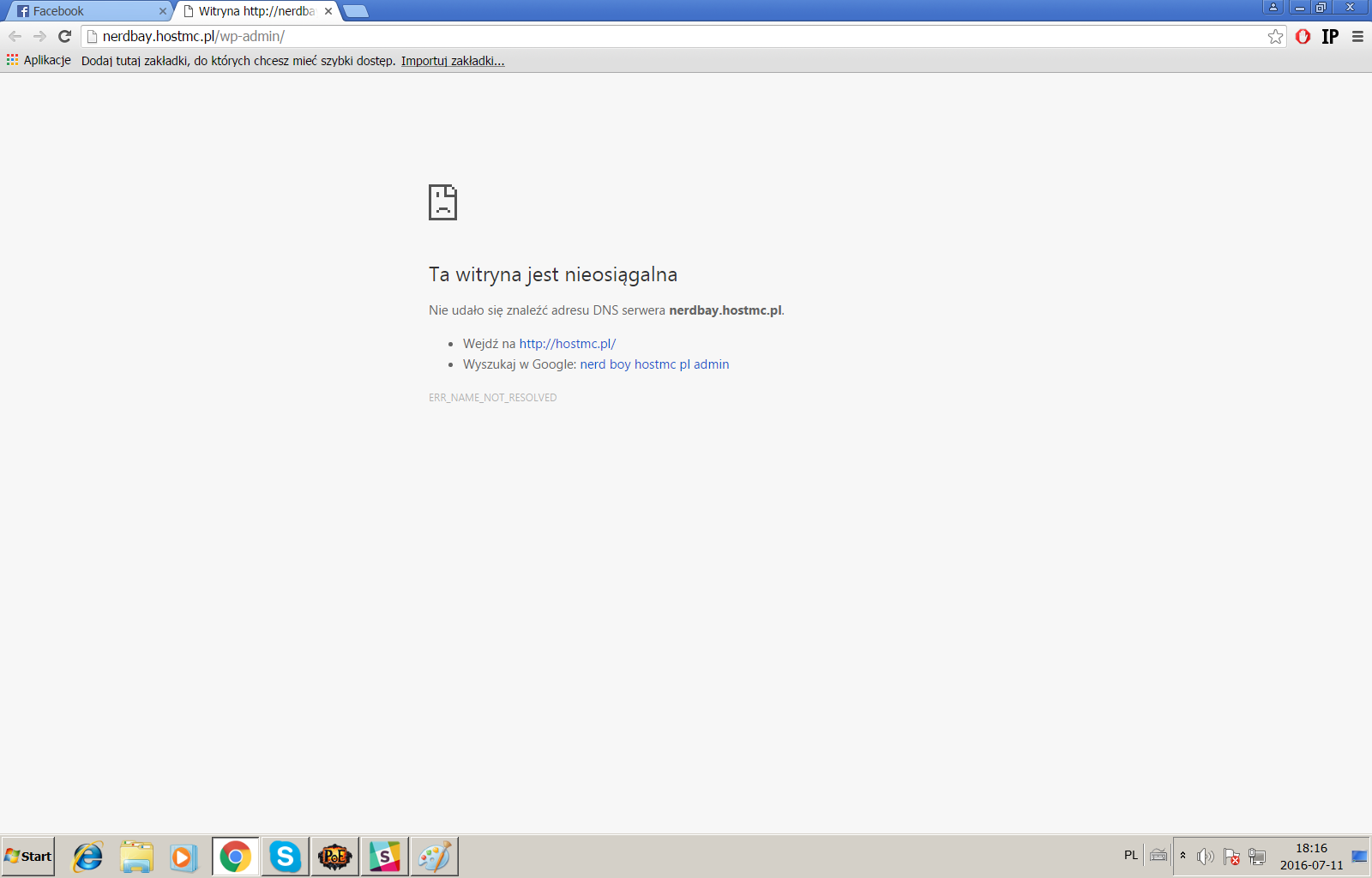
Task: Click the IP extension icon
Action: (x=1330, y=36)
